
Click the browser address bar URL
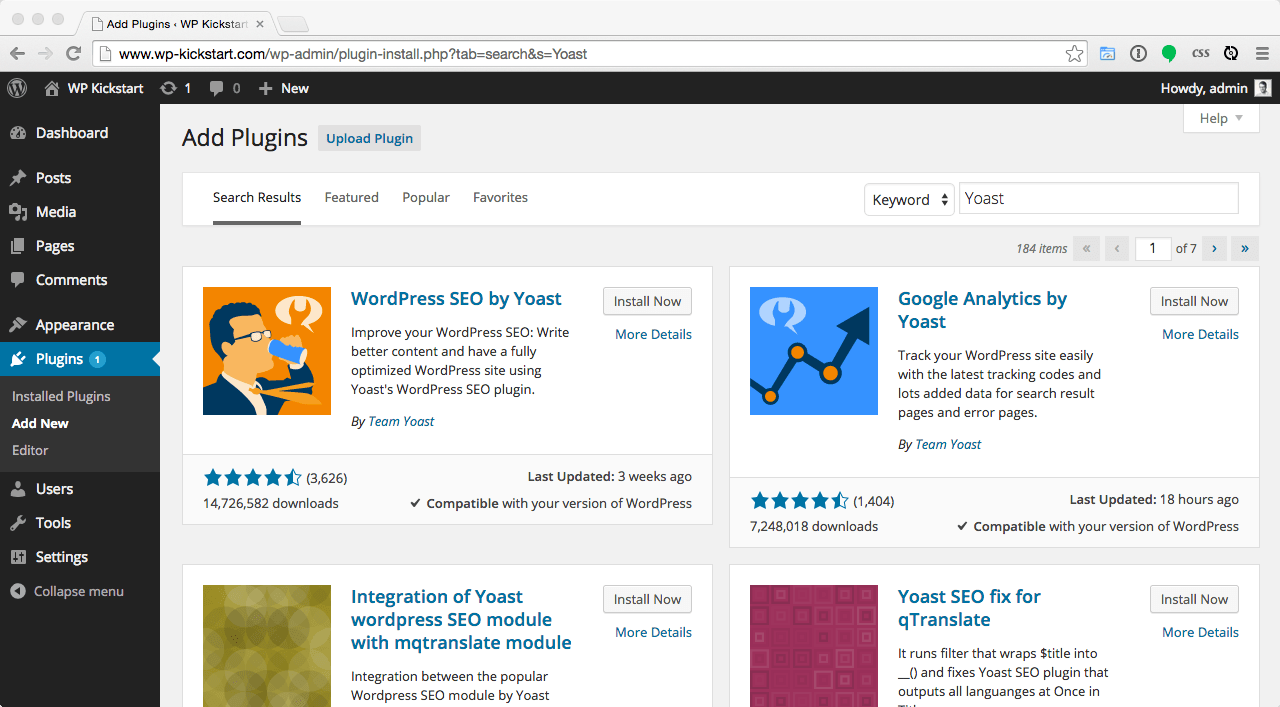tap(353, 54)
